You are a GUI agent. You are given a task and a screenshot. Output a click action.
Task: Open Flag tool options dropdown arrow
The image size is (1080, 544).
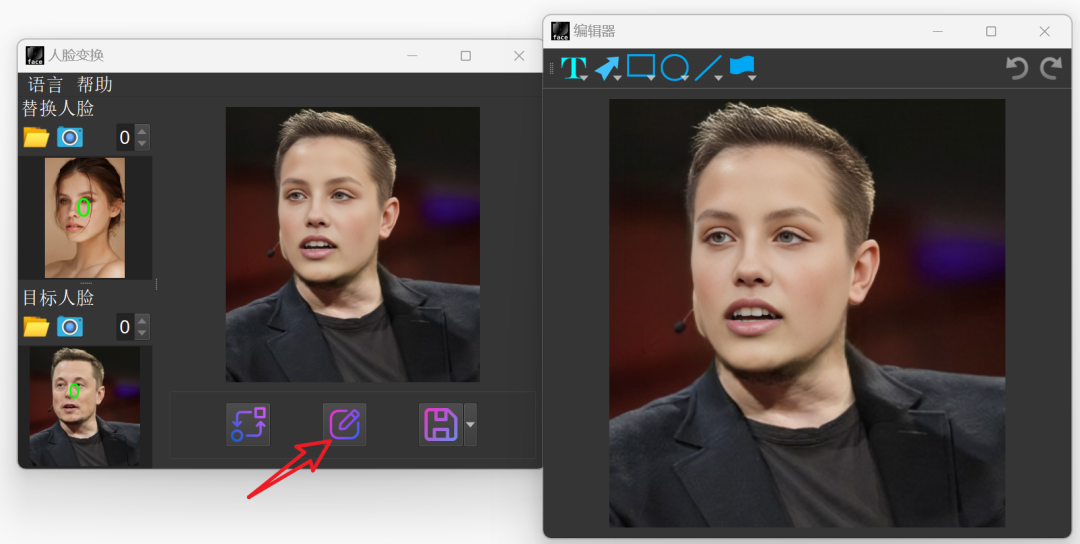752,79
